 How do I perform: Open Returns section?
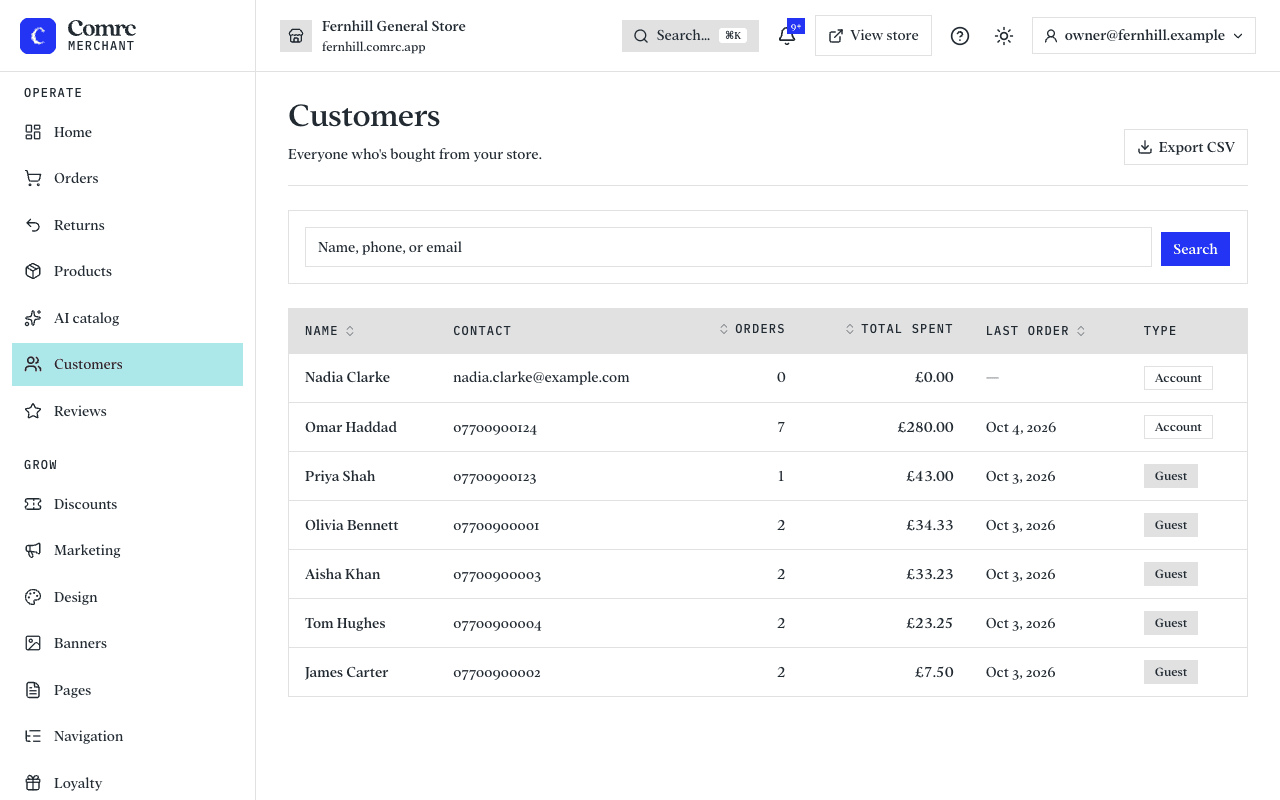(x=127, y=225)
